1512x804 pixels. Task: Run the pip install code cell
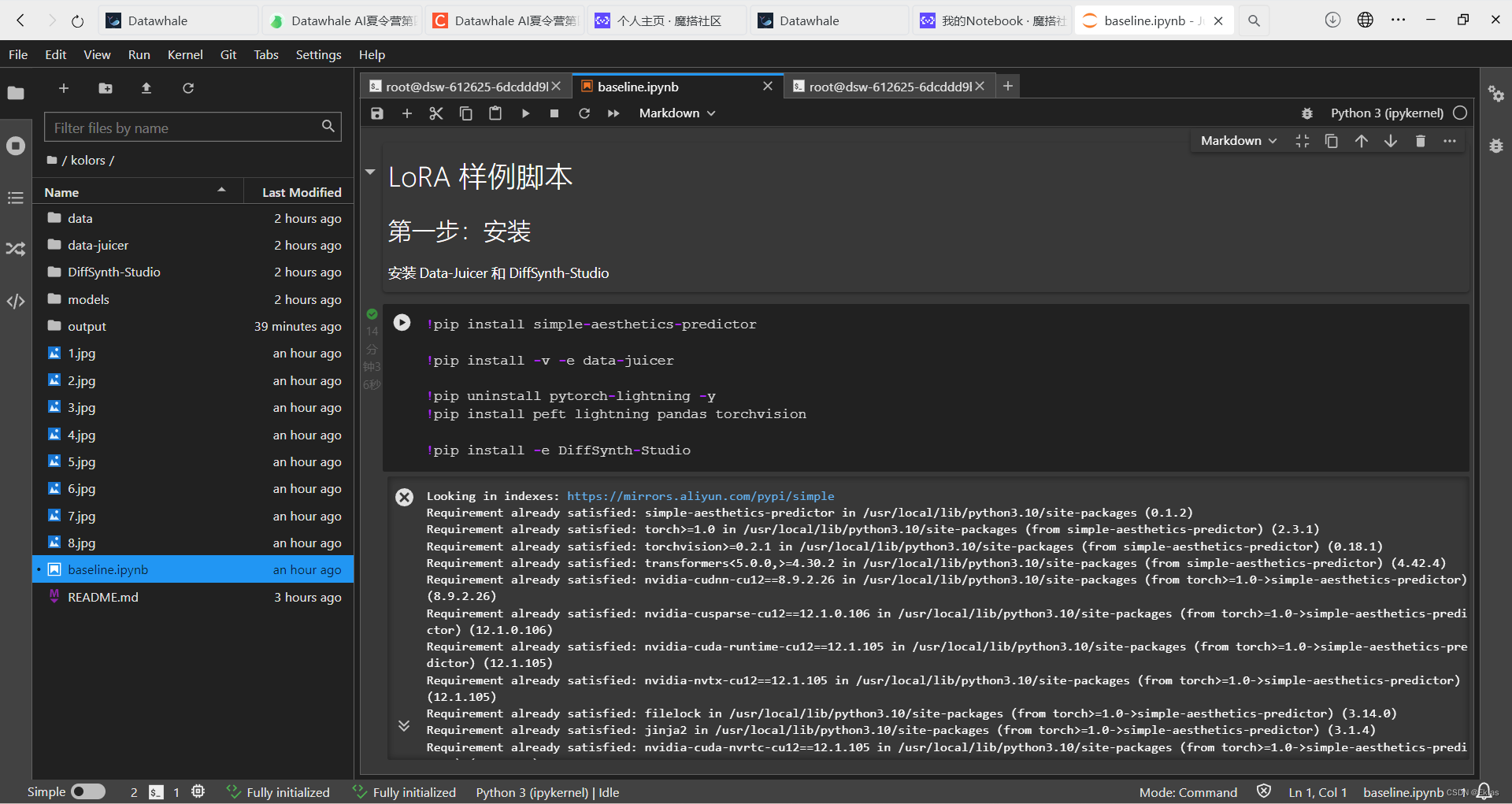coord(402,322)
